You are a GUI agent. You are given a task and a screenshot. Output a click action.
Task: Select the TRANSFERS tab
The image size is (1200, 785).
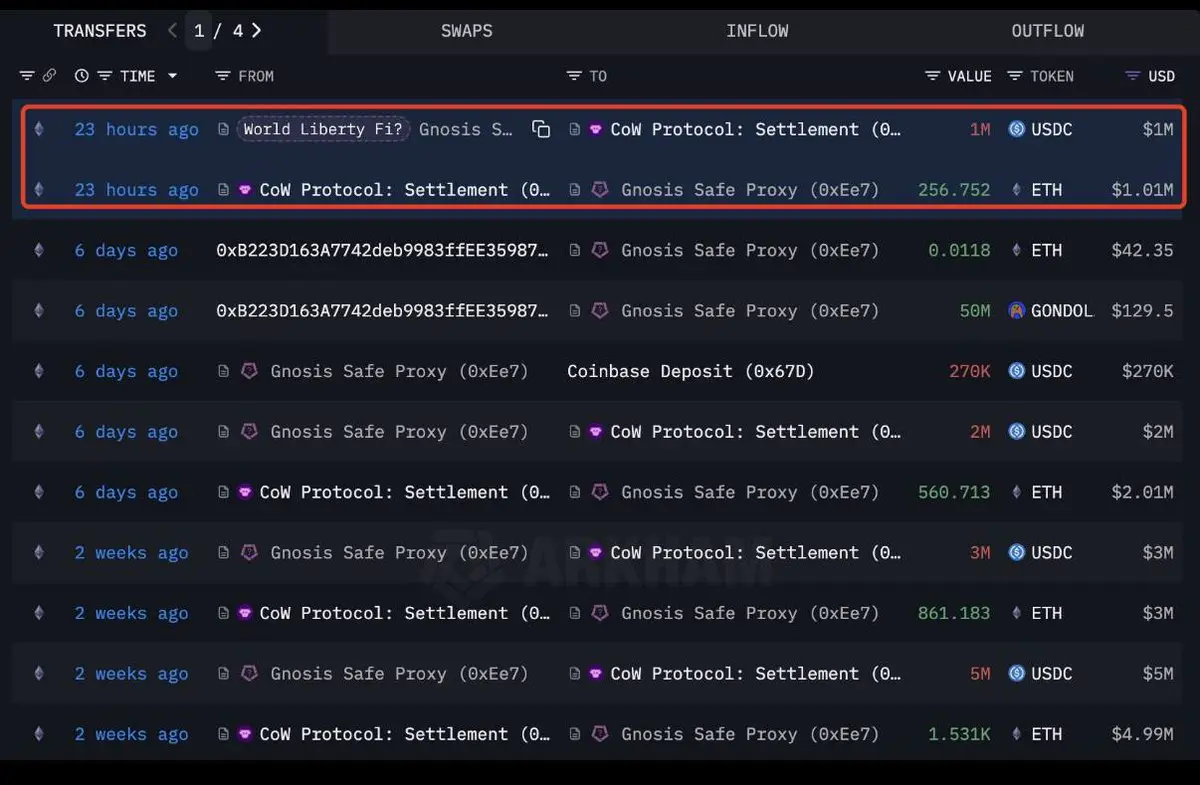coord(100,31)
